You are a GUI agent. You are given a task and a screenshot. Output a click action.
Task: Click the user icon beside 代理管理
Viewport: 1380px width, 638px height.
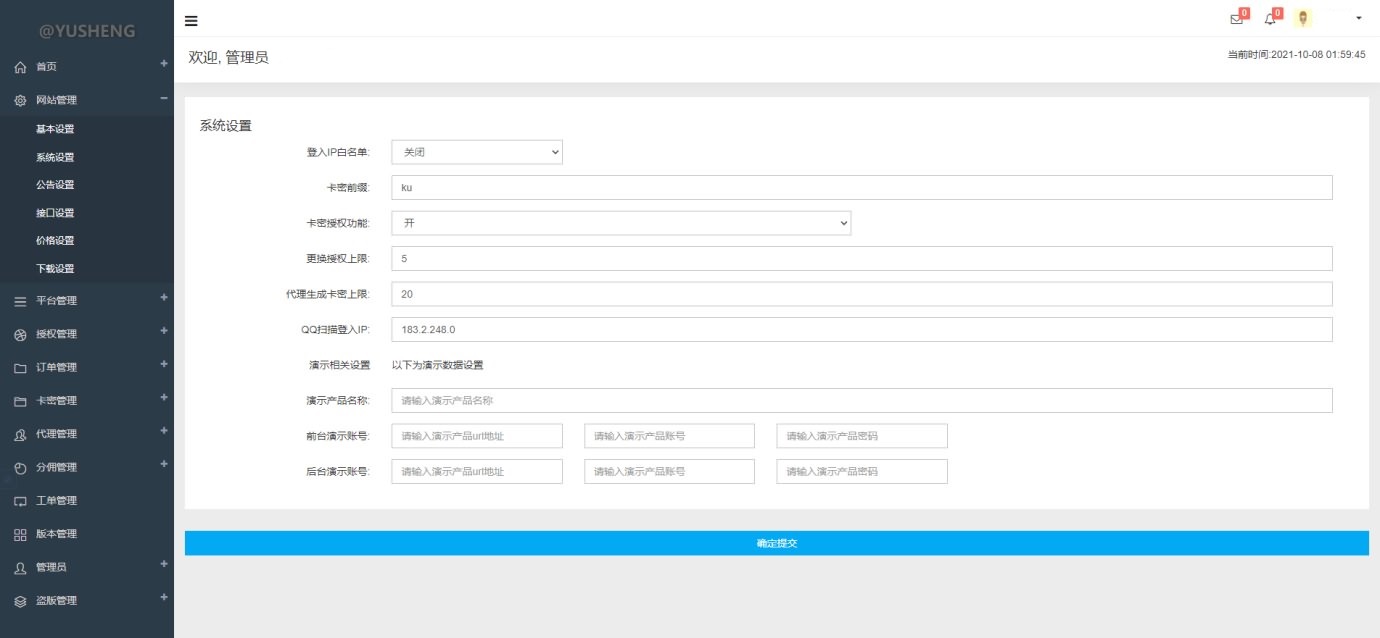pos(20,434)
